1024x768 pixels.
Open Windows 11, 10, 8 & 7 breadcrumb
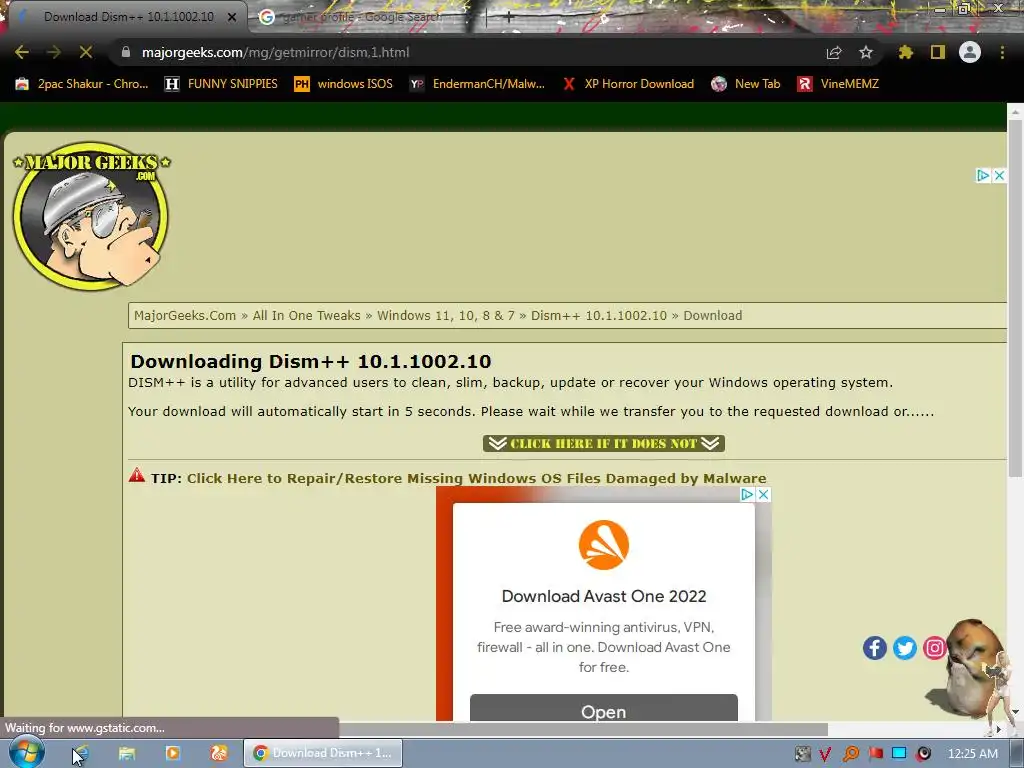[445, 315]
